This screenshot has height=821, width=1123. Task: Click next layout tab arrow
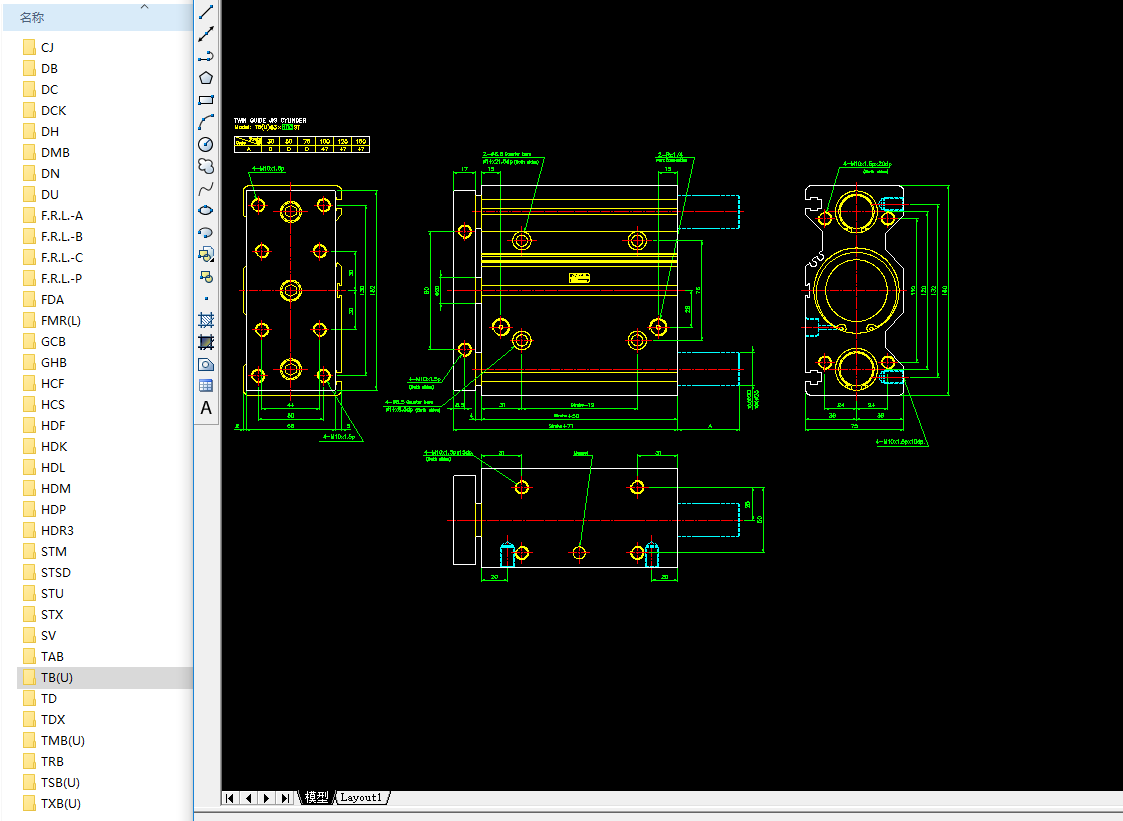[266, 798]
